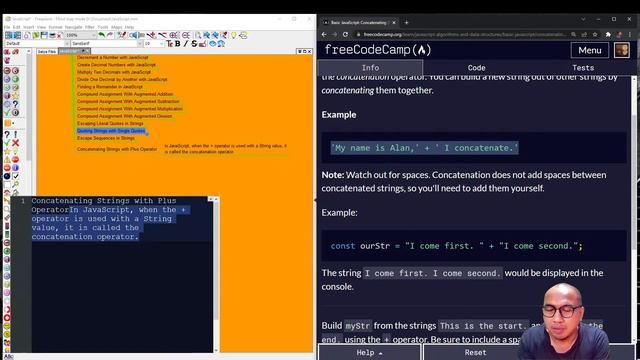Select node Create Decimal Numbers with JavaScript

pyautogui.click(x=116, y=64)
